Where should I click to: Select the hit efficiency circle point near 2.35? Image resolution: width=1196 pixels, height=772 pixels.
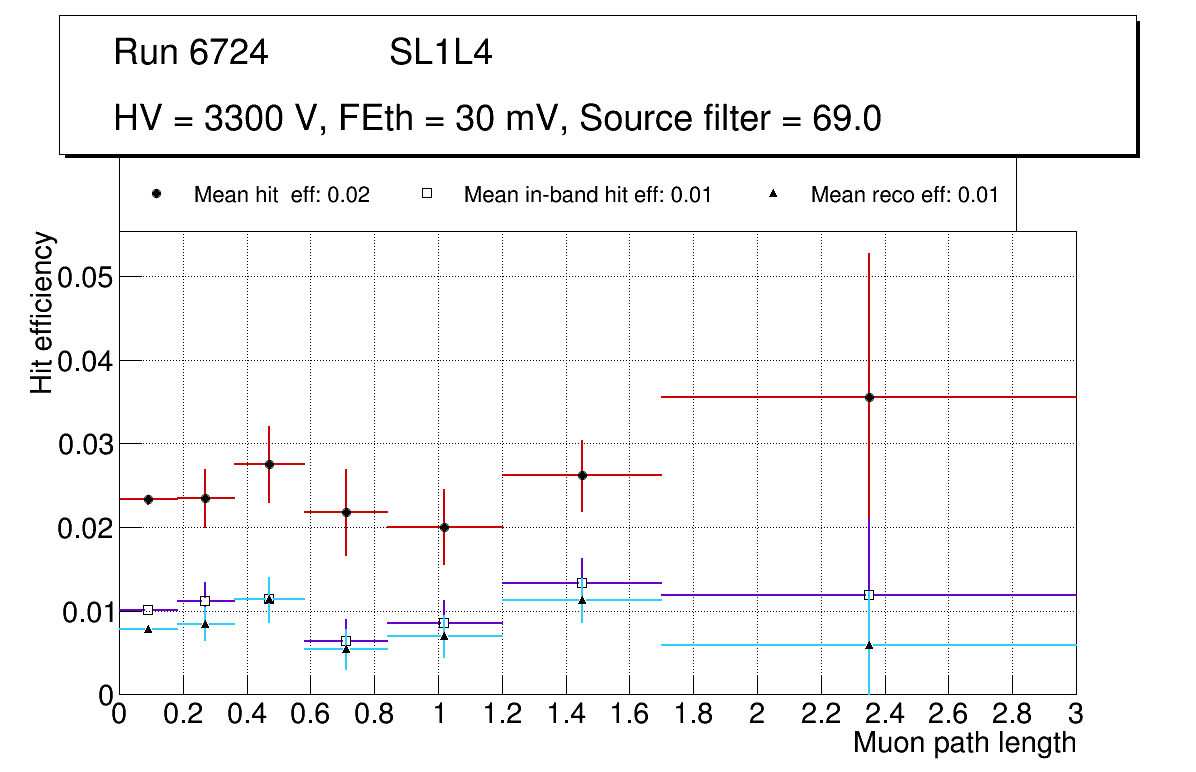coord(869,397)
